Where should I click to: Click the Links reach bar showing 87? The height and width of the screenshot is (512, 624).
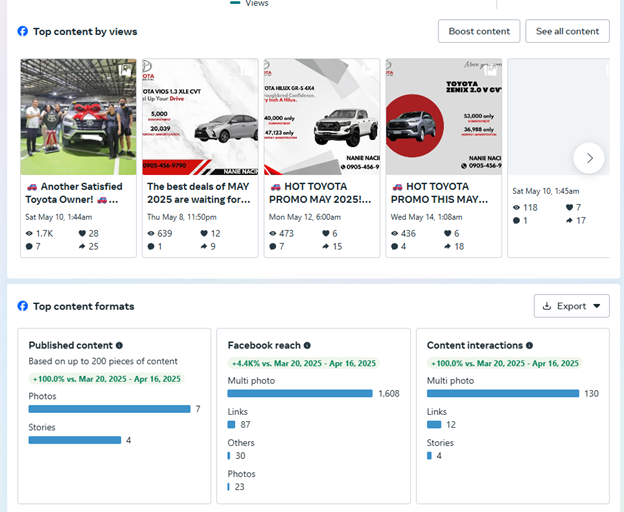click(x=231, y=424)
